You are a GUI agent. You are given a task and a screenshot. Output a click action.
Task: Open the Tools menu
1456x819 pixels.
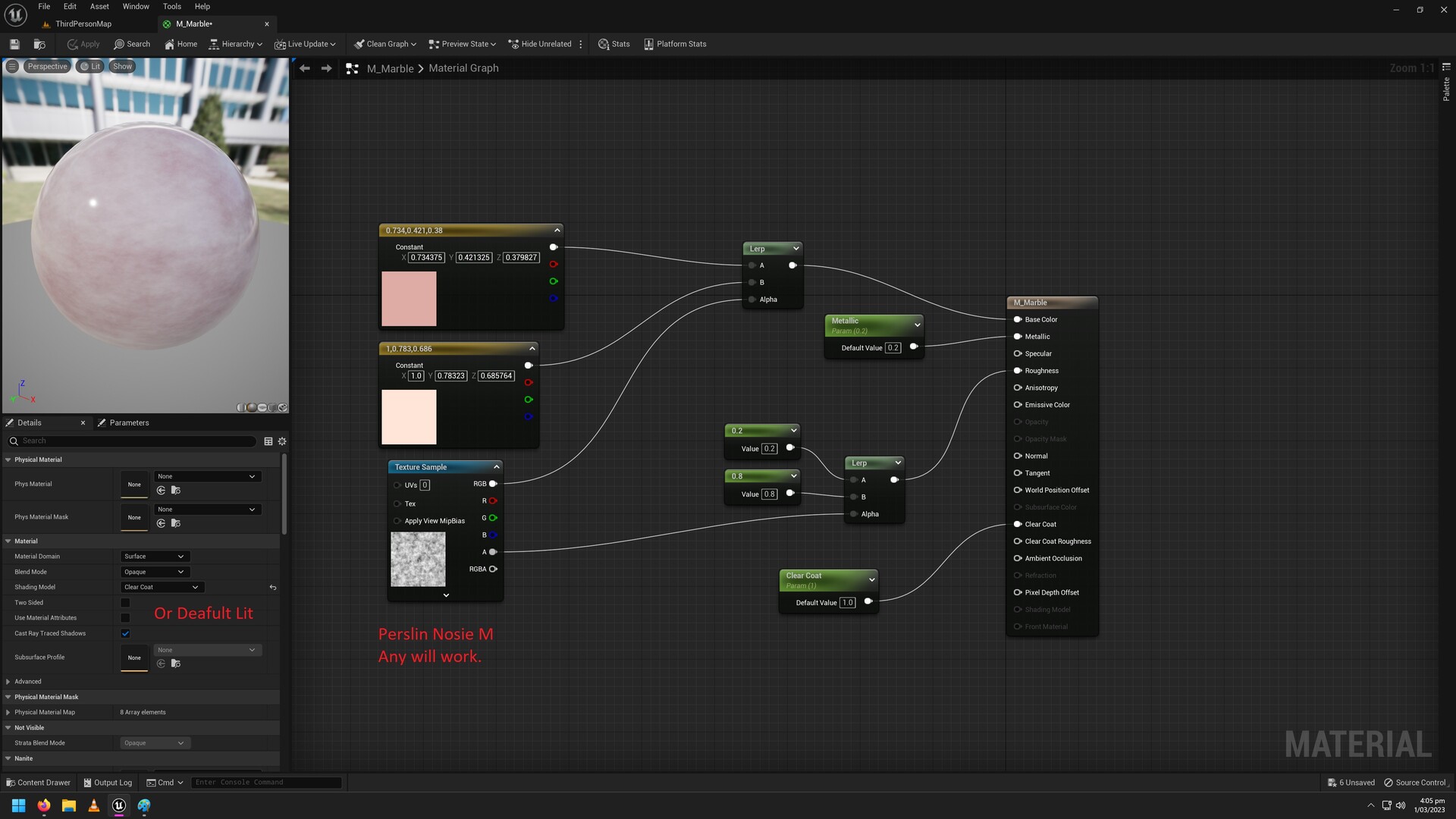point(171,6)
